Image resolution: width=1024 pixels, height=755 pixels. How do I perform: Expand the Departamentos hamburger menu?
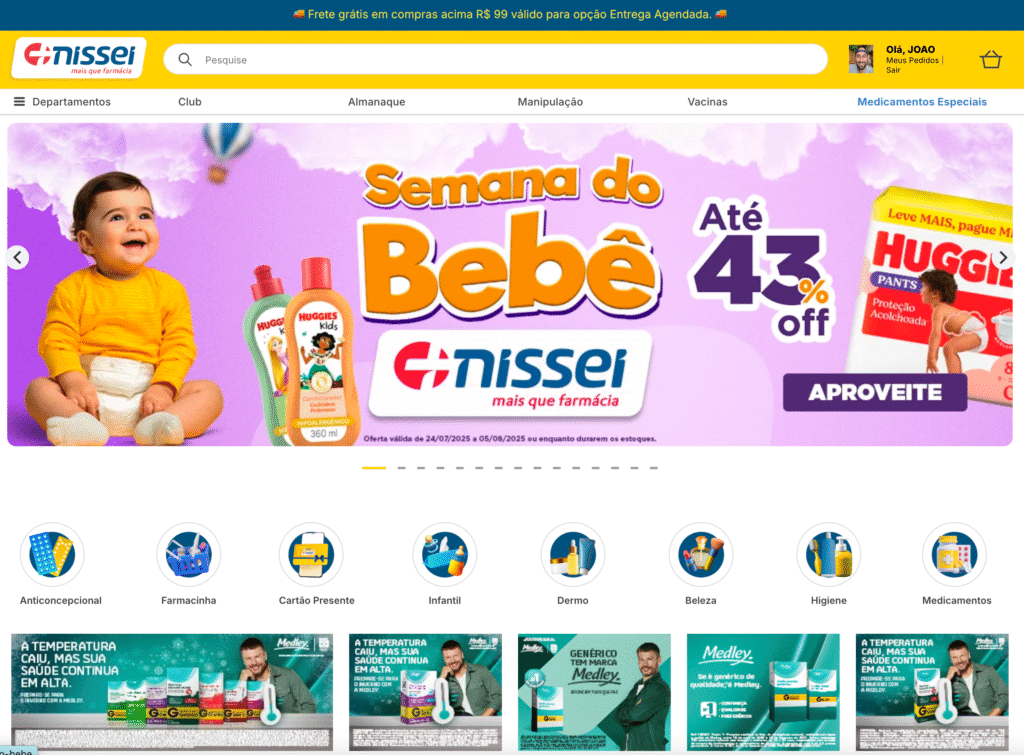[x=20, y=101]
